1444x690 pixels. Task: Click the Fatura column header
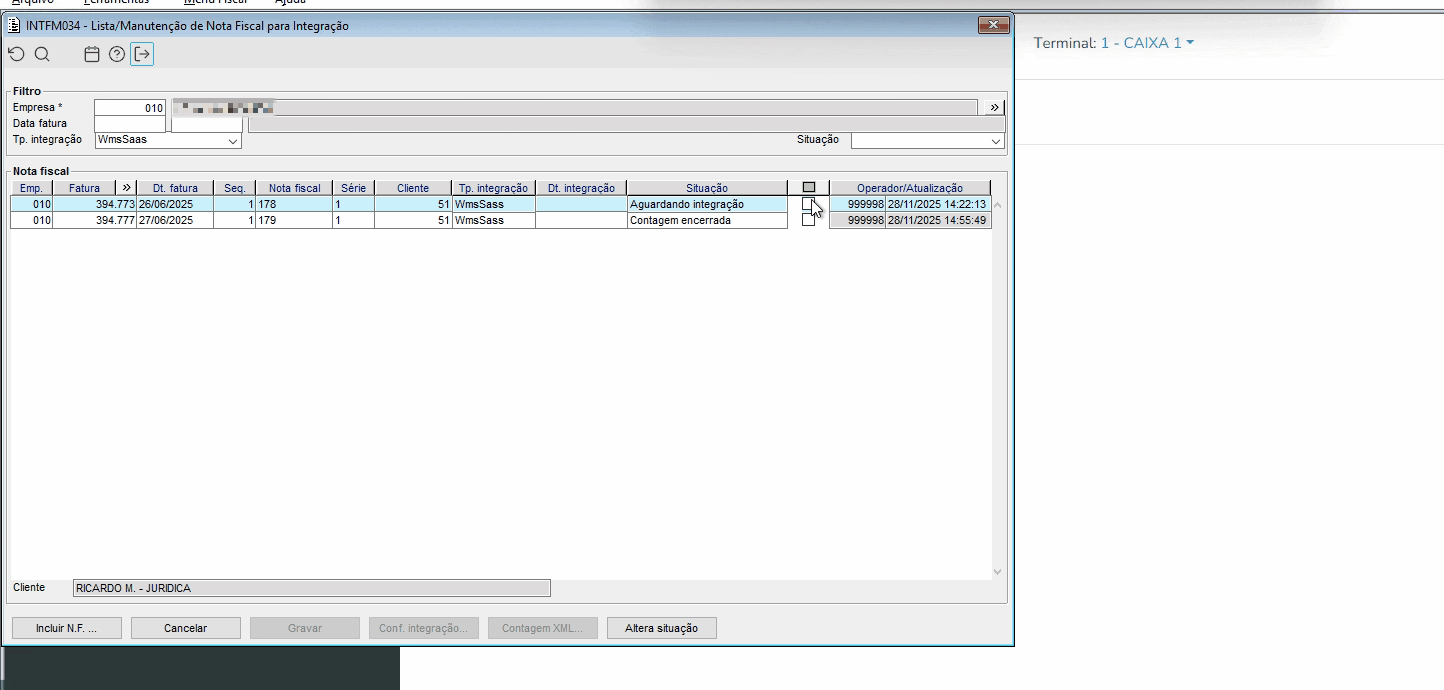[84, 188]
